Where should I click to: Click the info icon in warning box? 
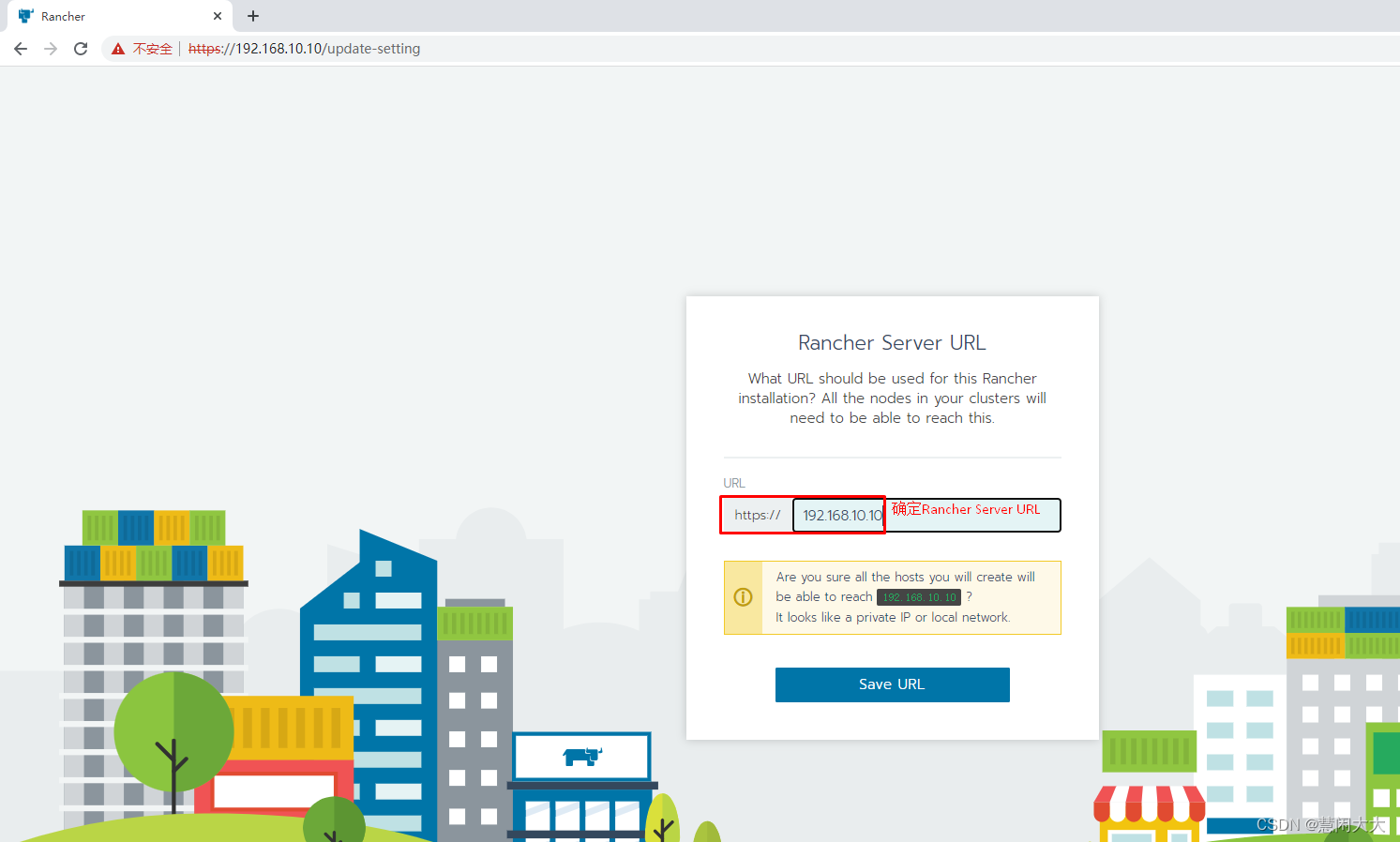(743, 597)
